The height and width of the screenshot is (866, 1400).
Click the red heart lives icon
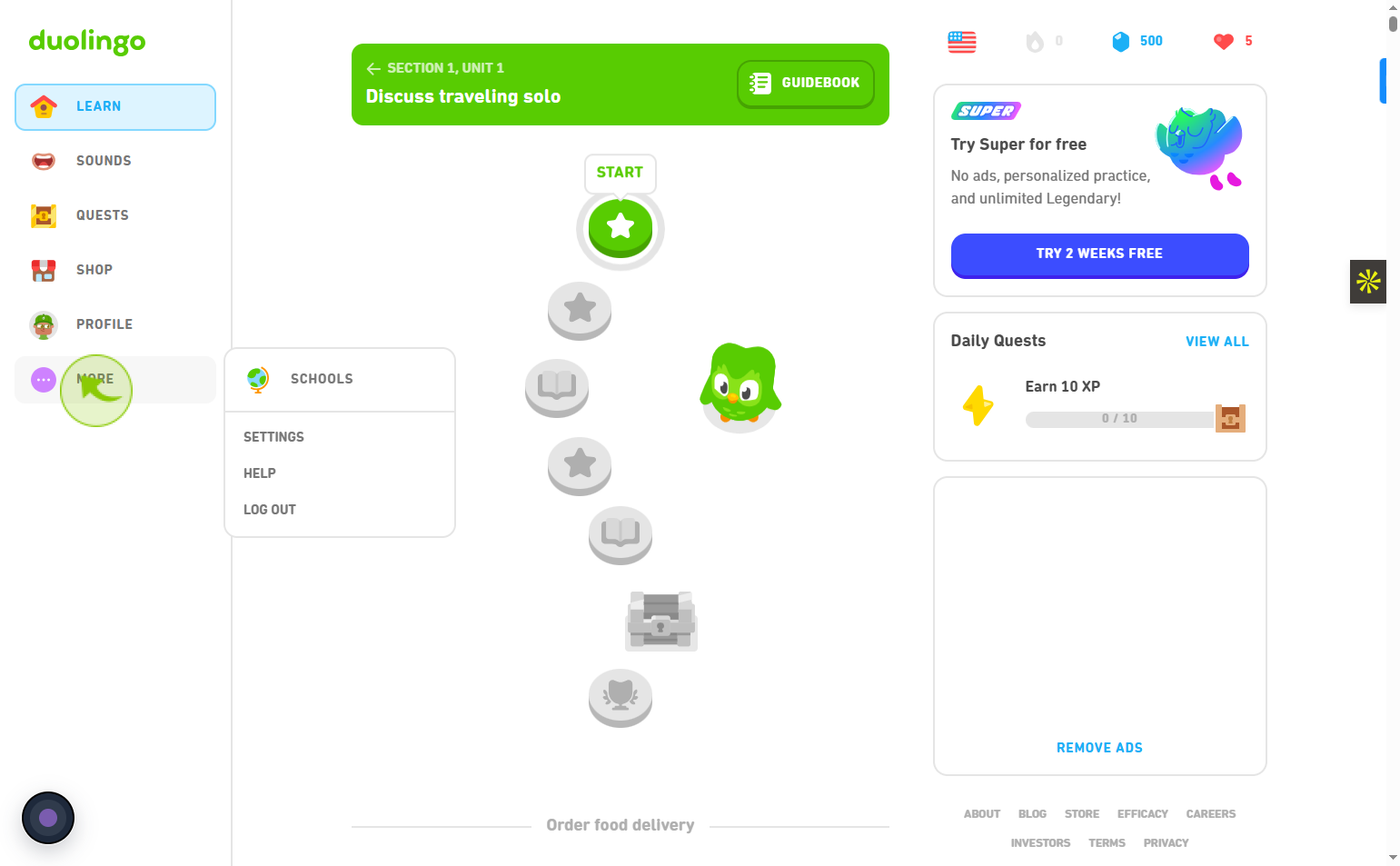coord(1223,41)
